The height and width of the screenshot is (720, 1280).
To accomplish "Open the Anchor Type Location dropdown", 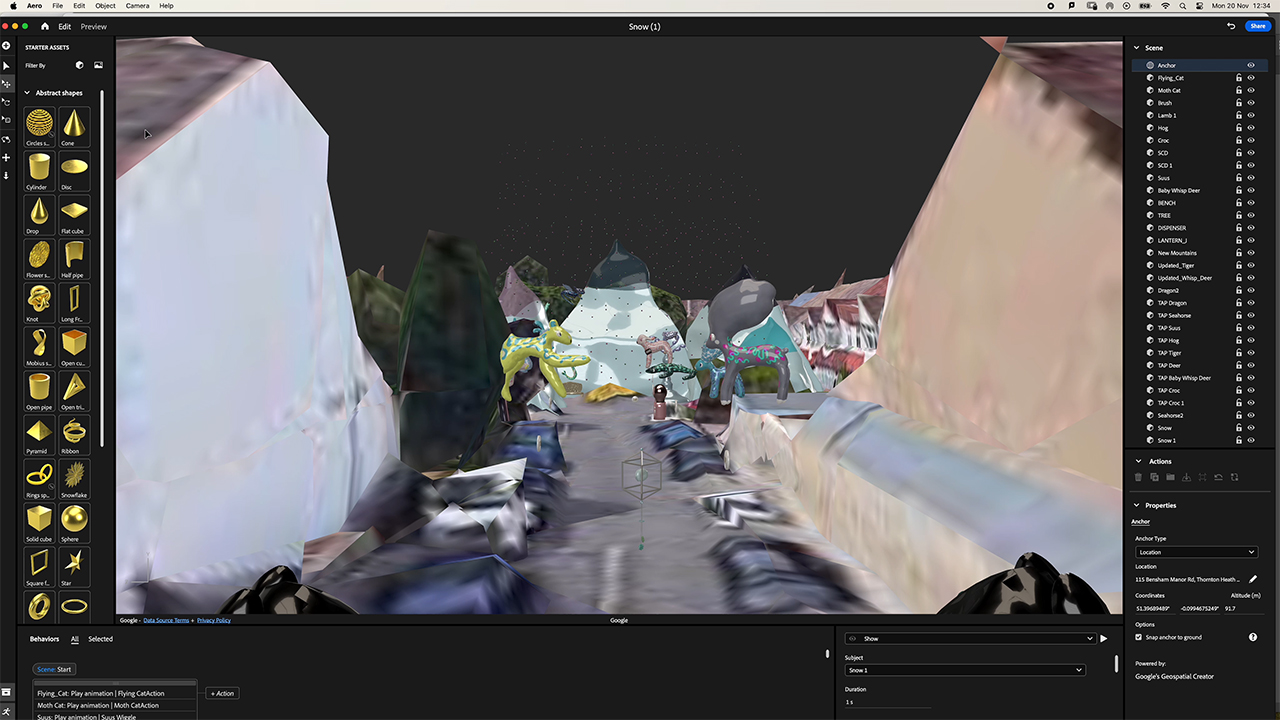I will pos(1196,552).
